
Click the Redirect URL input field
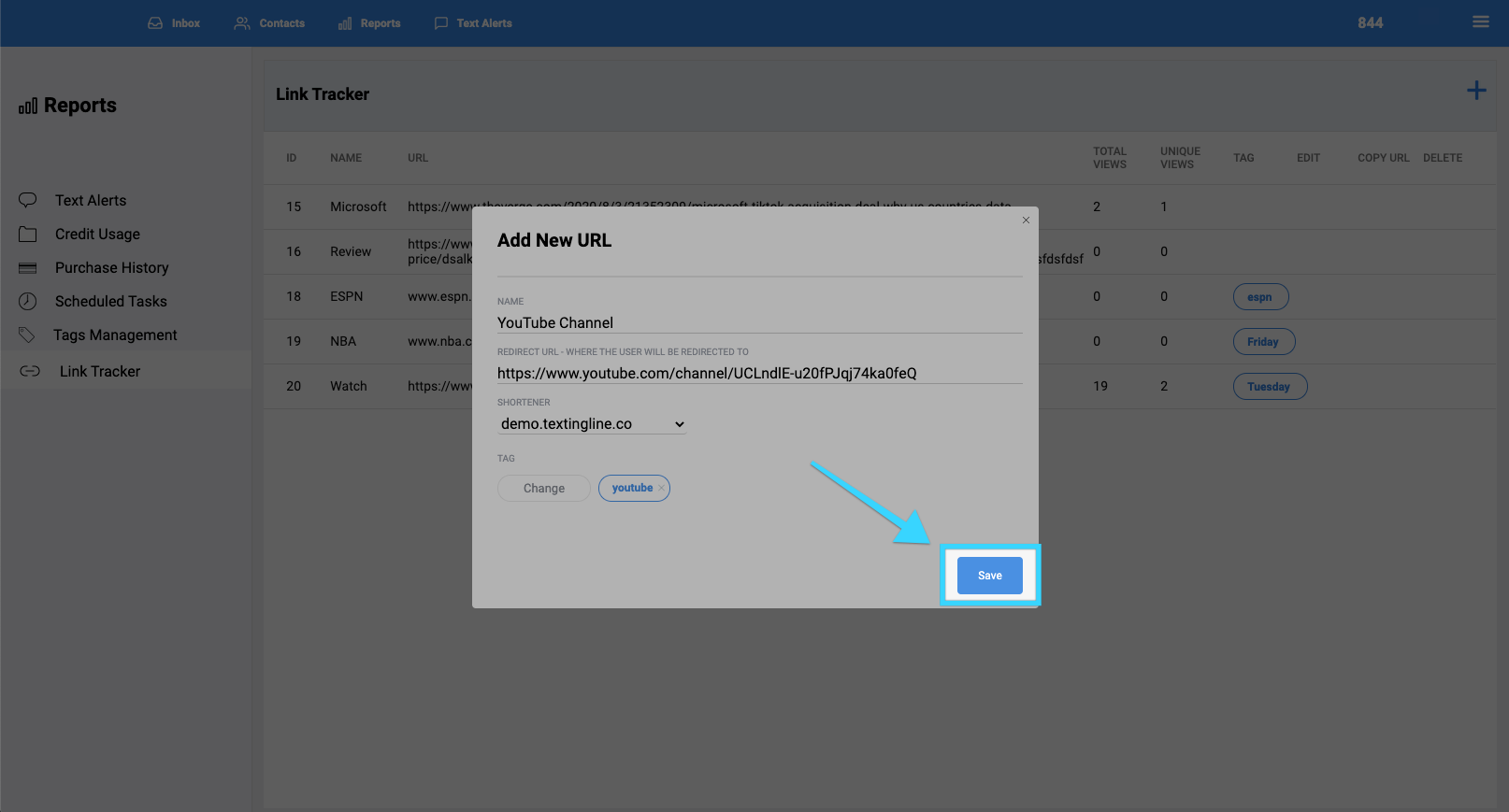point(759,373)
